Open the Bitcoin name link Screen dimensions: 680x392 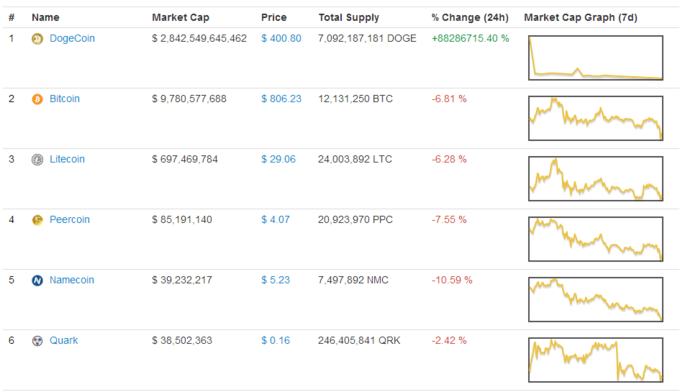click(65, 98)
